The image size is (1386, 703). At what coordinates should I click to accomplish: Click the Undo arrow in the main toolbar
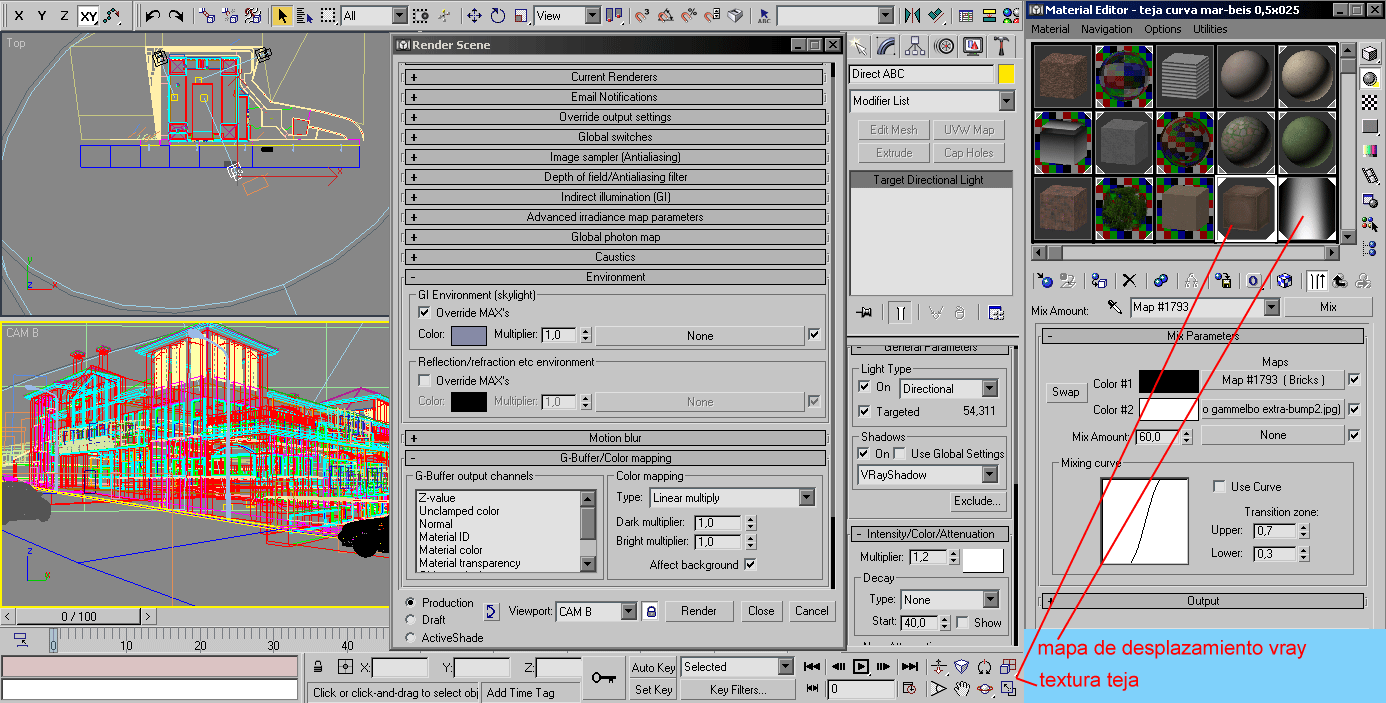pos(152,16)
